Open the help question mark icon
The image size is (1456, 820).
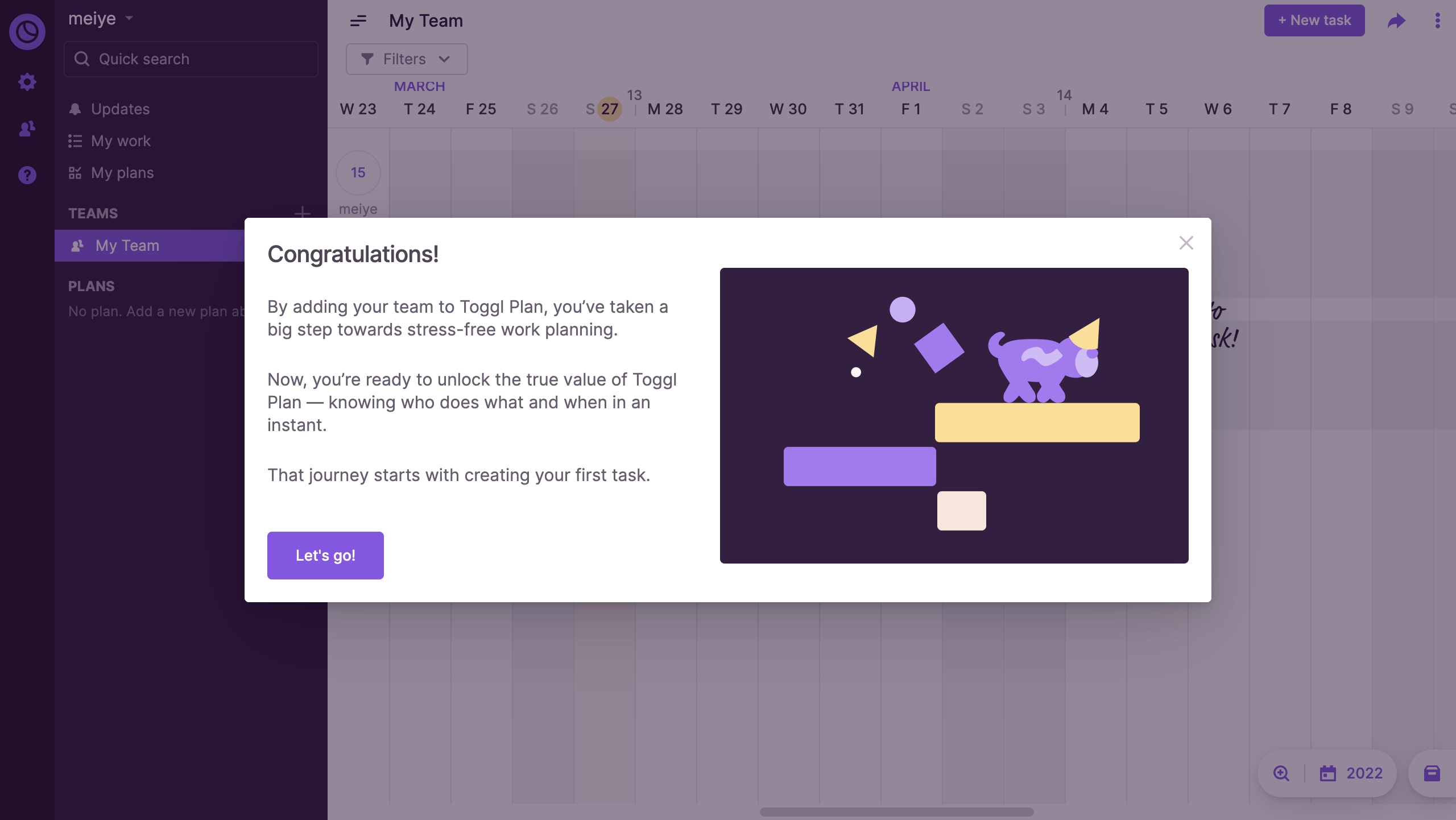pos(27,175)
